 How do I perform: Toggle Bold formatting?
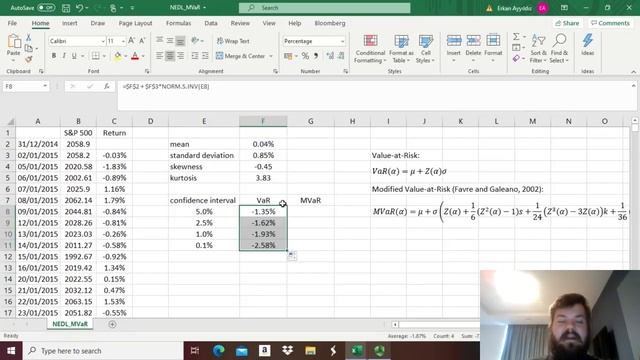pyautogui.click(x=53, y=56)
